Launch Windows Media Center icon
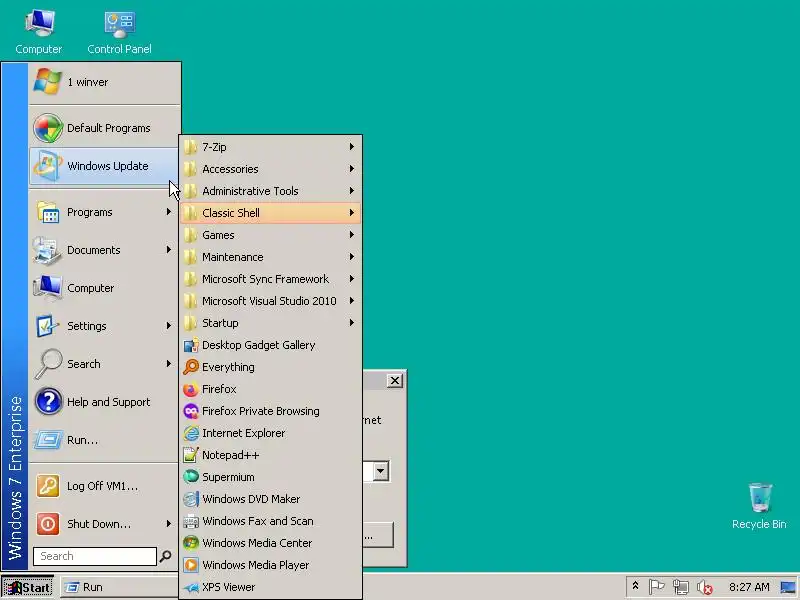The image size is (800, 600). 190,543
